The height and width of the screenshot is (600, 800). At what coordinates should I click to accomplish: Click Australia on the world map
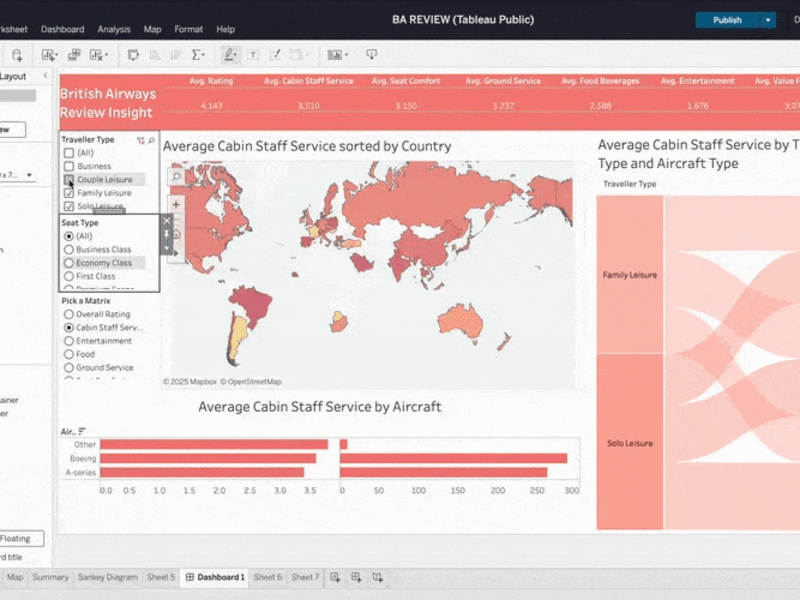click(x=460, y=322)
